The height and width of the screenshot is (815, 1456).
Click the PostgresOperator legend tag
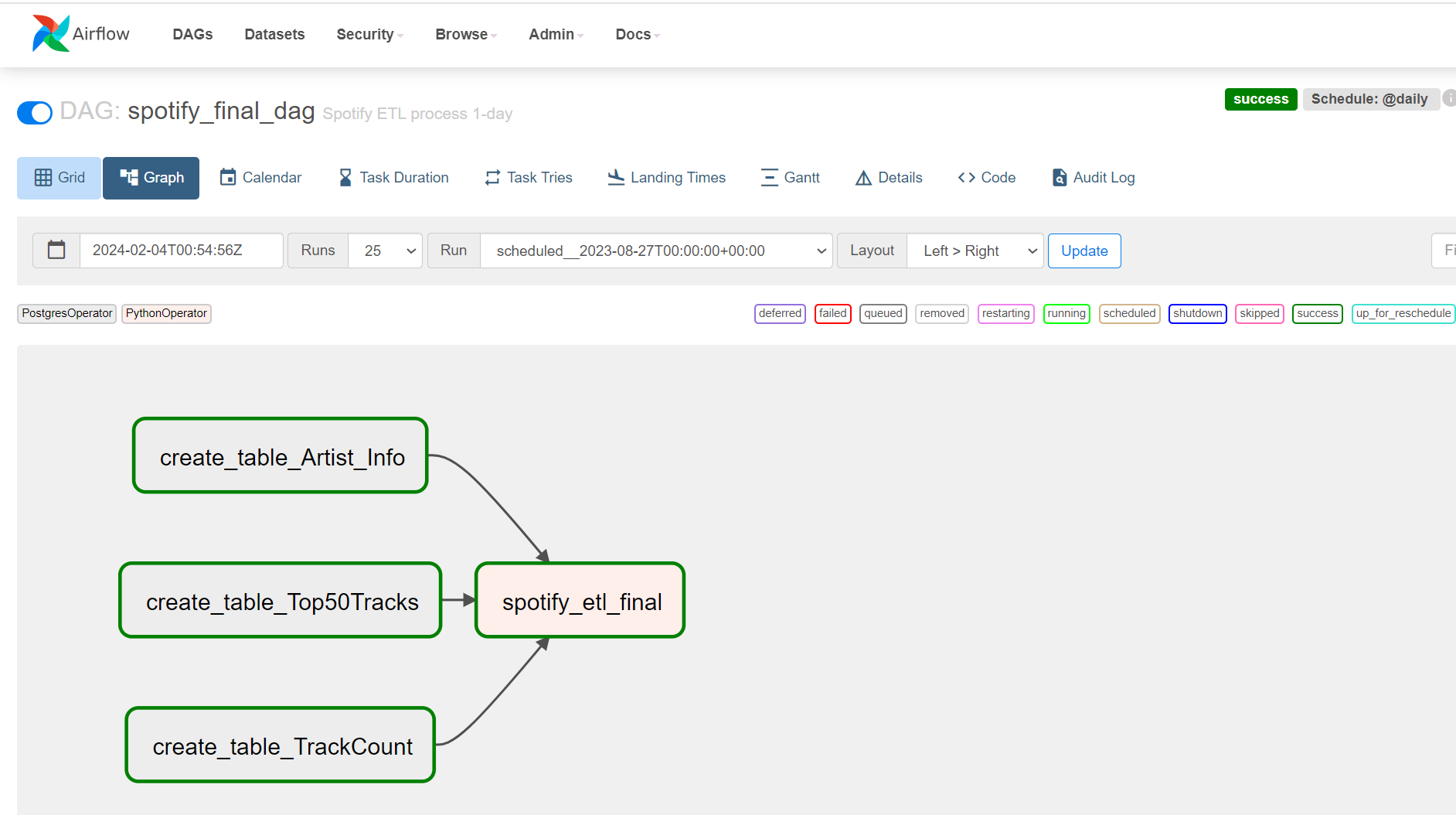tap(67, 313)
